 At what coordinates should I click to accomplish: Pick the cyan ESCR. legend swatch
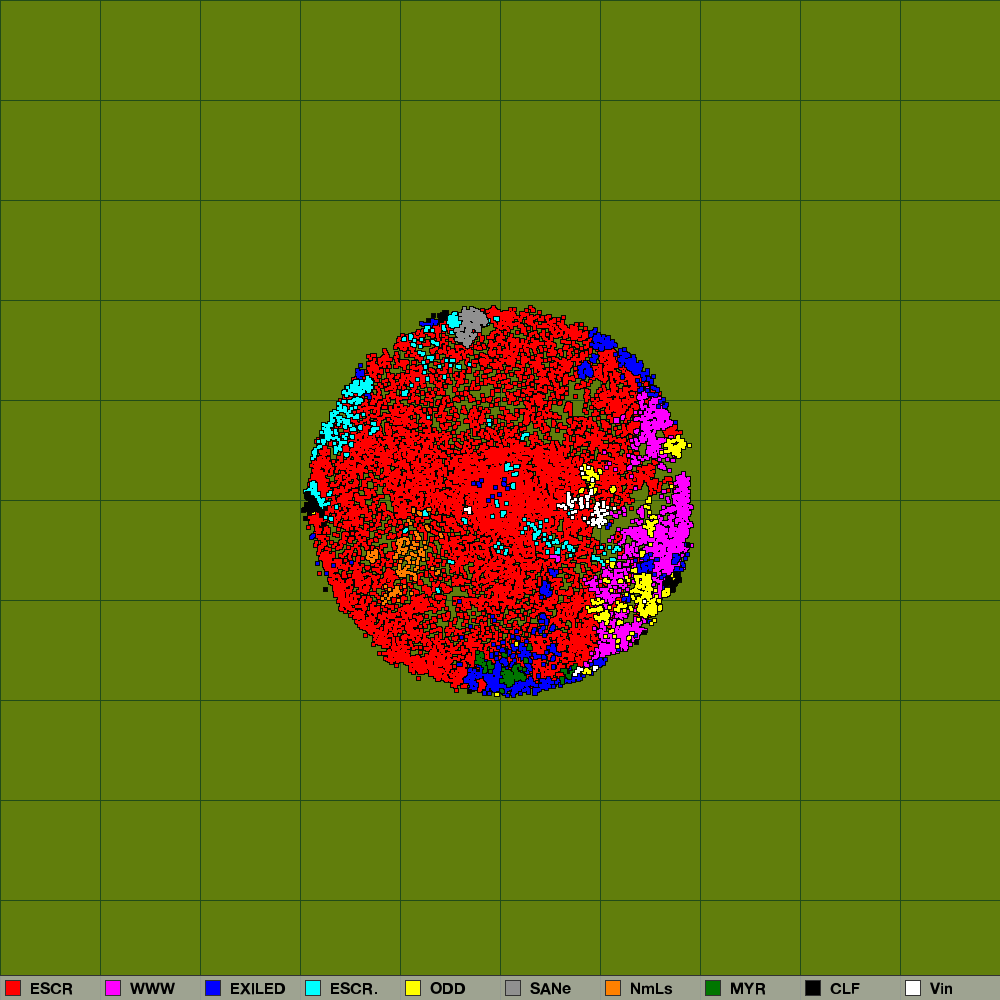(x=313, y=988)
